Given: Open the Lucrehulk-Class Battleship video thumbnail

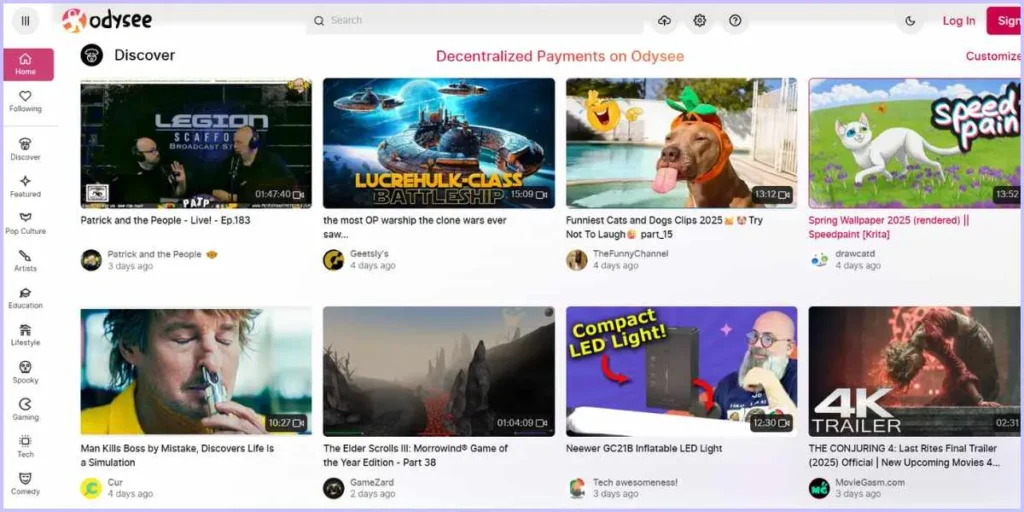Looking at the screenshot, I should coord(438,142).
